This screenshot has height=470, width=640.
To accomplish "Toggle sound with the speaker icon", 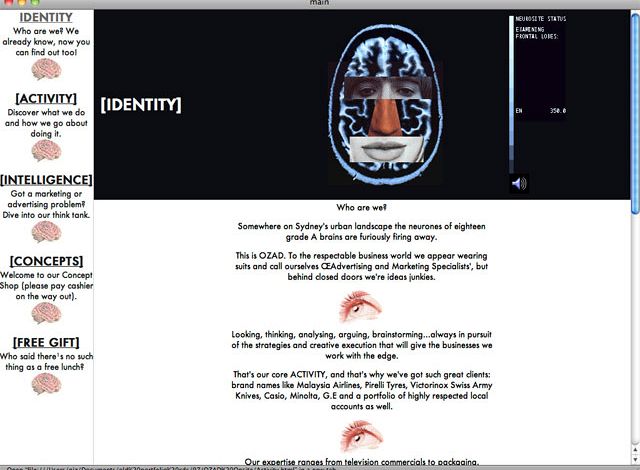I will coord(519,184).
